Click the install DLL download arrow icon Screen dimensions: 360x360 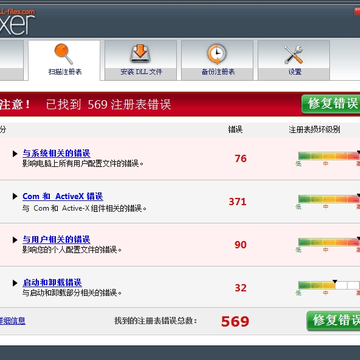click(140, 54)
